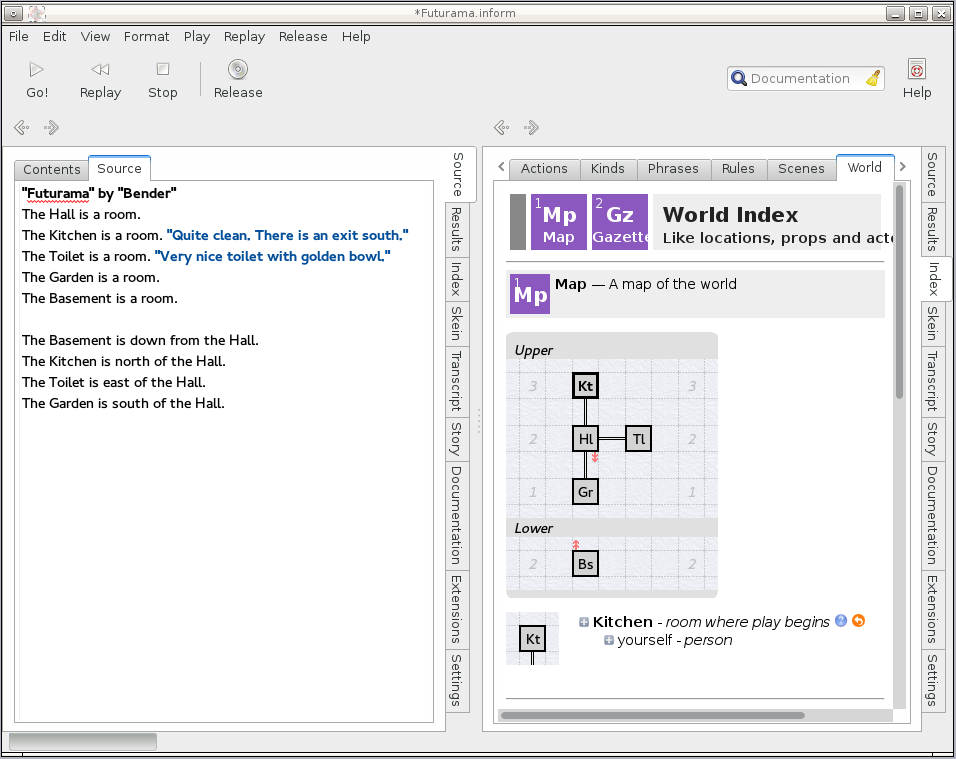The image size is (956, 759).
Task: Switch to the Rules index tab
Action: [738, 168]
